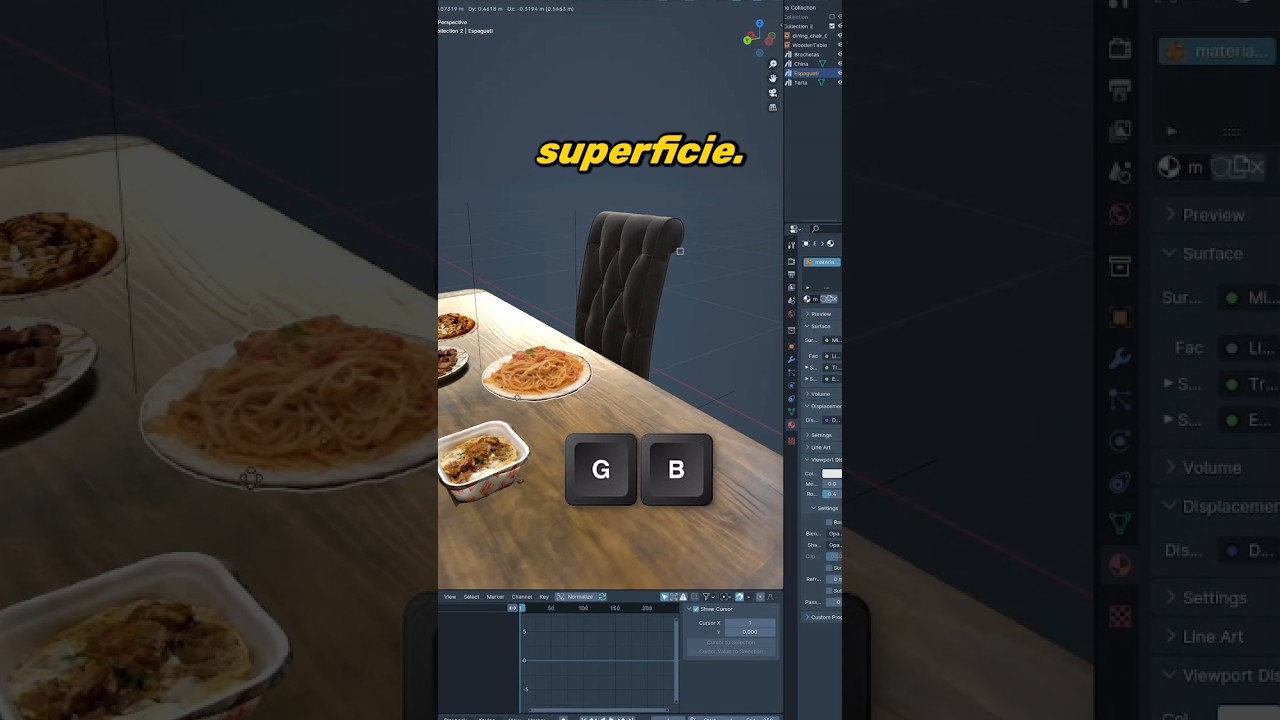Toggle Show Only Errors warning triangle icon
The width and height of the screenshot is (1280, 720).
coord(683,597)
